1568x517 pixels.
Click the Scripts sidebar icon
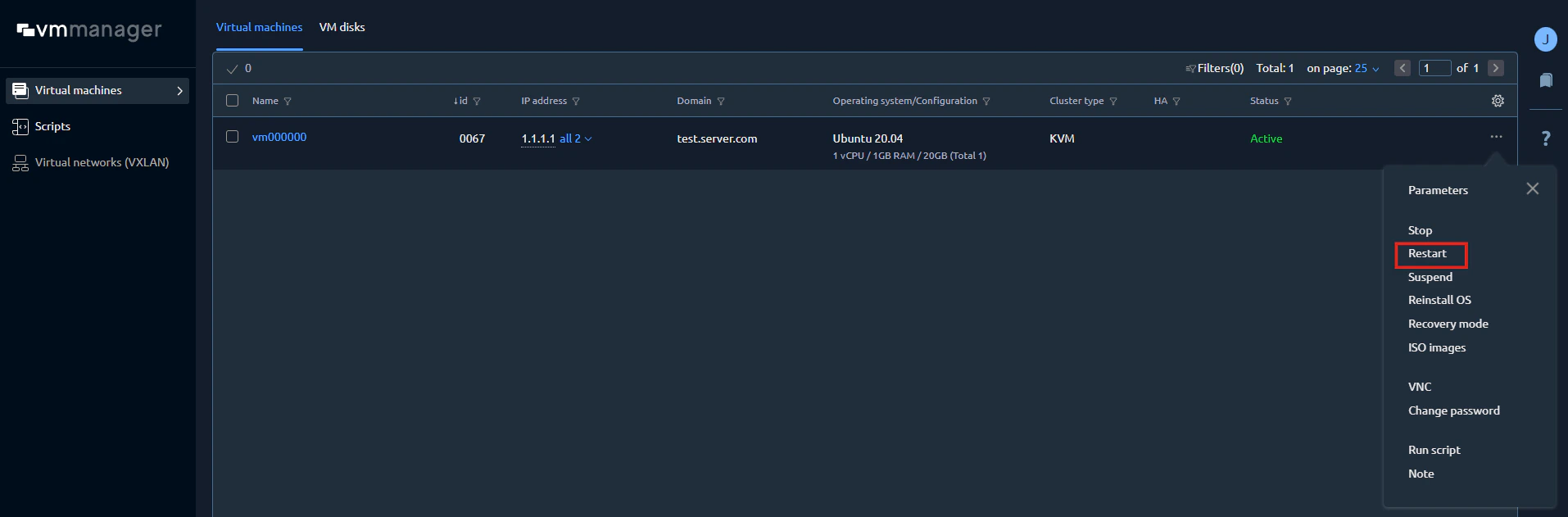click(x=20, y=127)
